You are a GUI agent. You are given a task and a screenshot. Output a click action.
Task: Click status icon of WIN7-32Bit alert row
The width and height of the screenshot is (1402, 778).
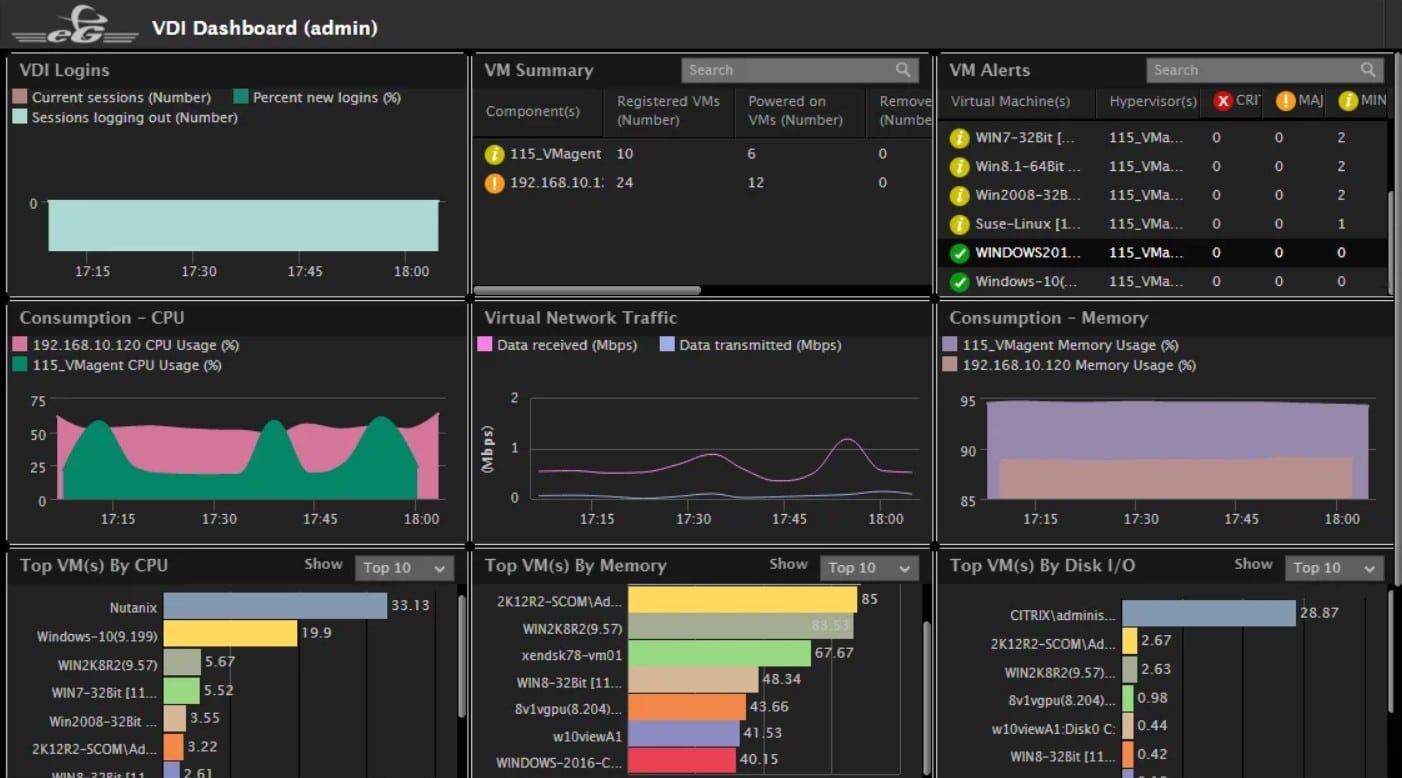tap(959, 138)
